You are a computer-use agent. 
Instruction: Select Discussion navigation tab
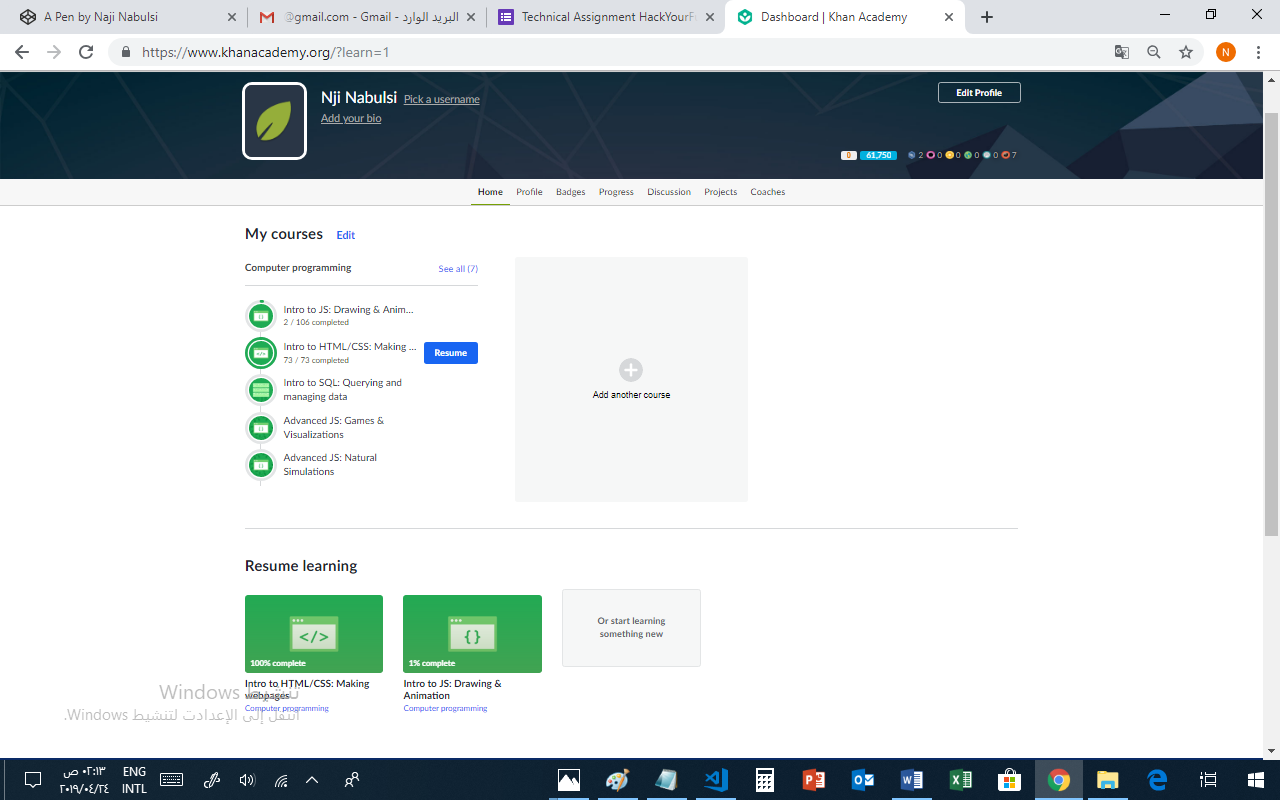(669, 192)
